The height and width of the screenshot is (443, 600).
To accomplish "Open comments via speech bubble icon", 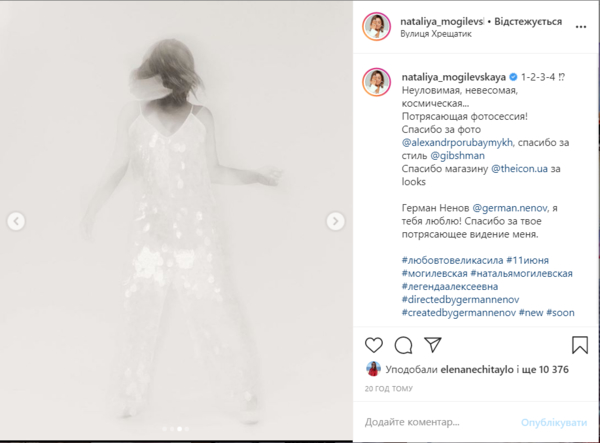I will coord(403,345).
